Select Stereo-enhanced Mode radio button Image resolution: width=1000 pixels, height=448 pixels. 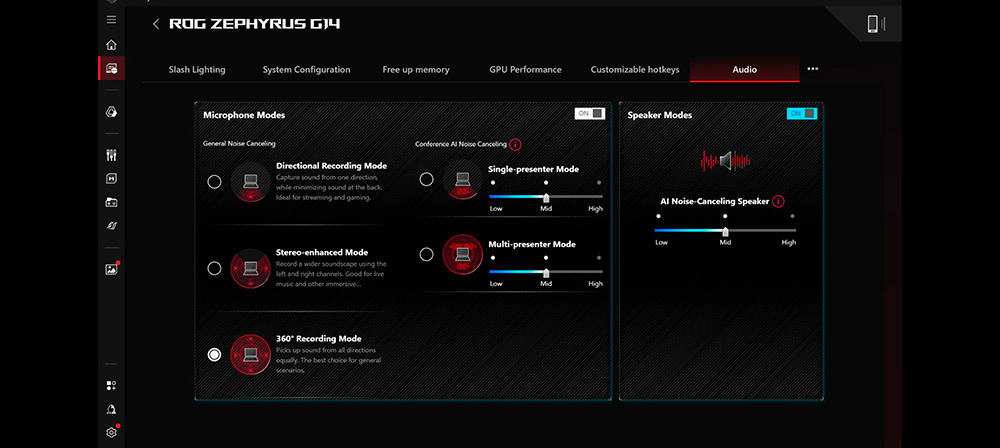click(x=214, y=268)
